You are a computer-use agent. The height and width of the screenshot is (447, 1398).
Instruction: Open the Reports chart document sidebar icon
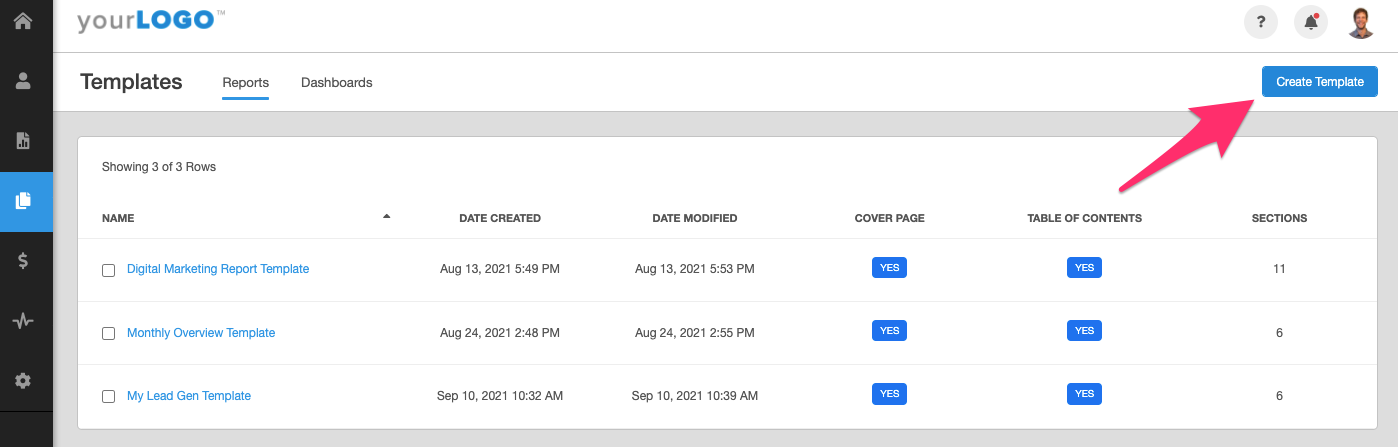pyautogui.click(x=23, y=140)
